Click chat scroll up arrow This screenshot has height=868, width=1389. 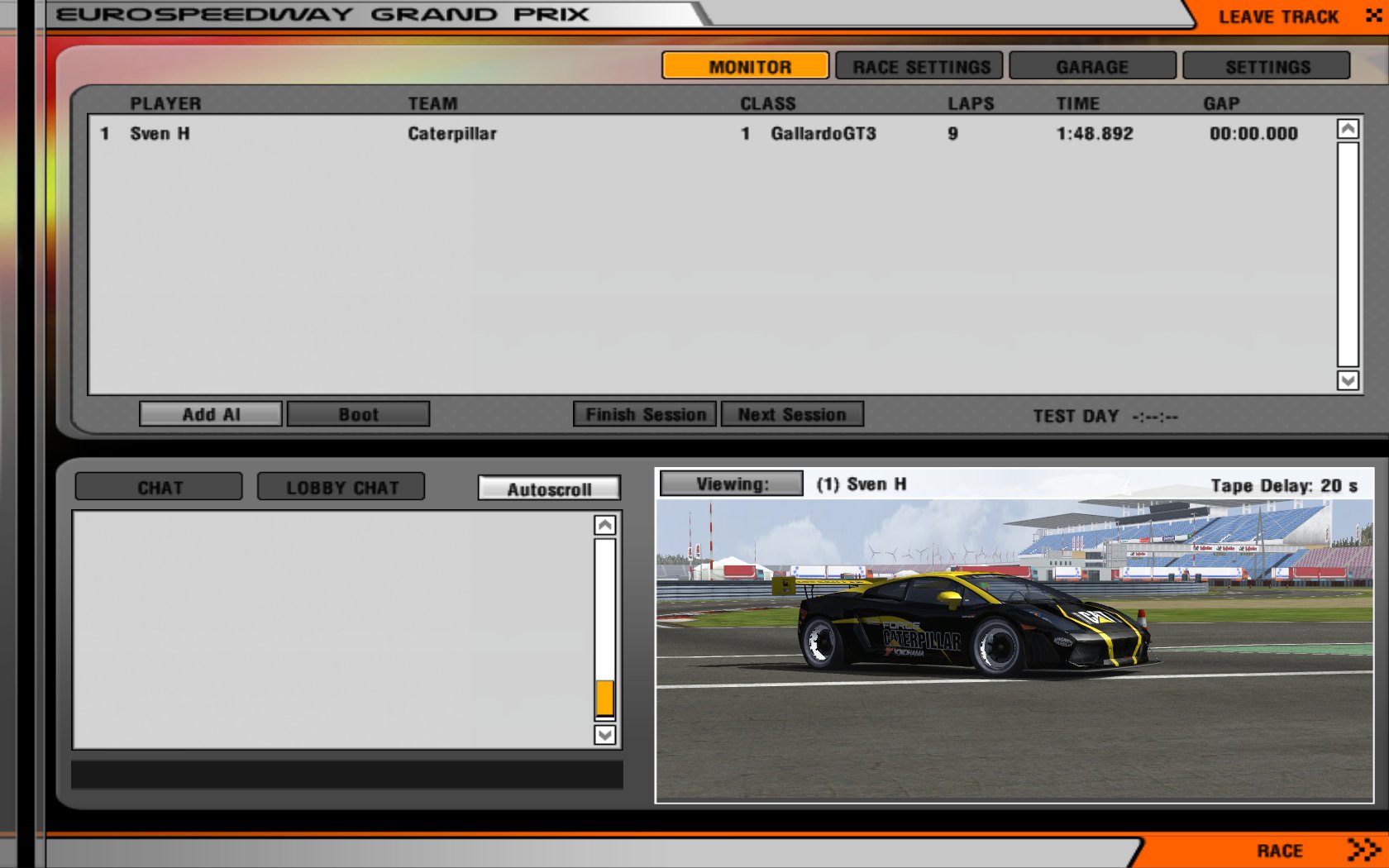605,525
